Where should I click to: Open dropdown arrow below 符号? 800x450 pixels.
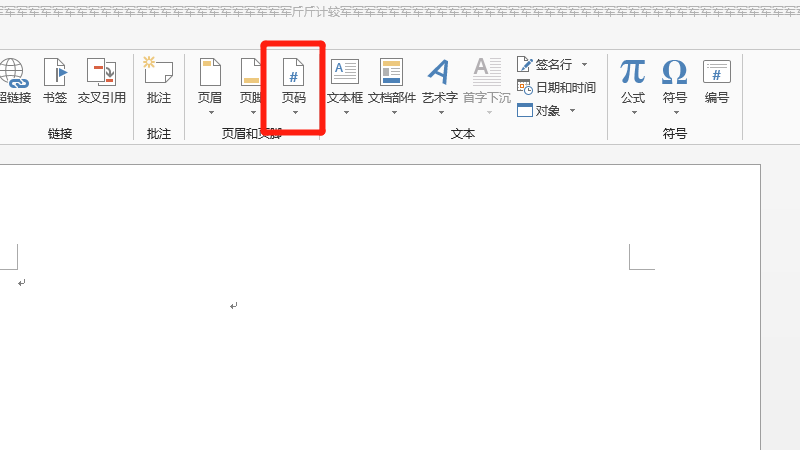(675, 112)
